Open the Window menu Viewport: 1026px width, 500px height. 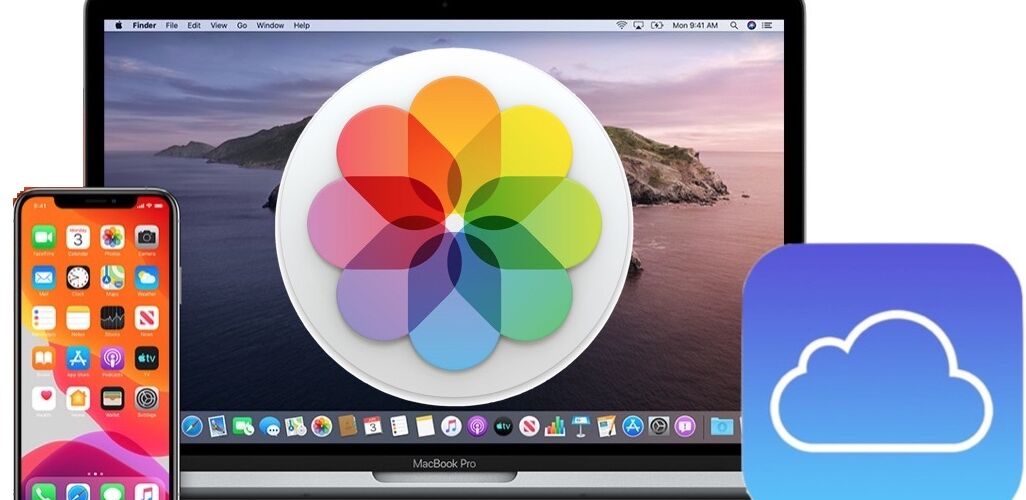point(270,26)
